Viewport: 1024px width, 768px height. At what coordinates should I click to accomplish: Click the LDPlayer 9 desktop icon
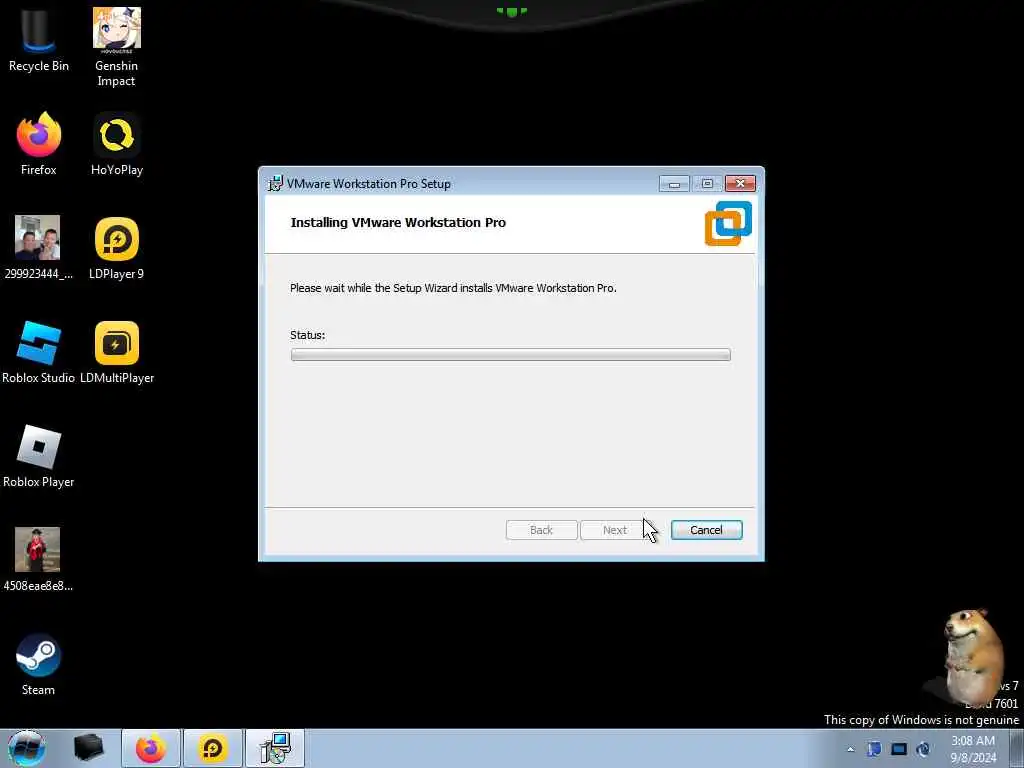pyautogui.click(x=116, y=248)
